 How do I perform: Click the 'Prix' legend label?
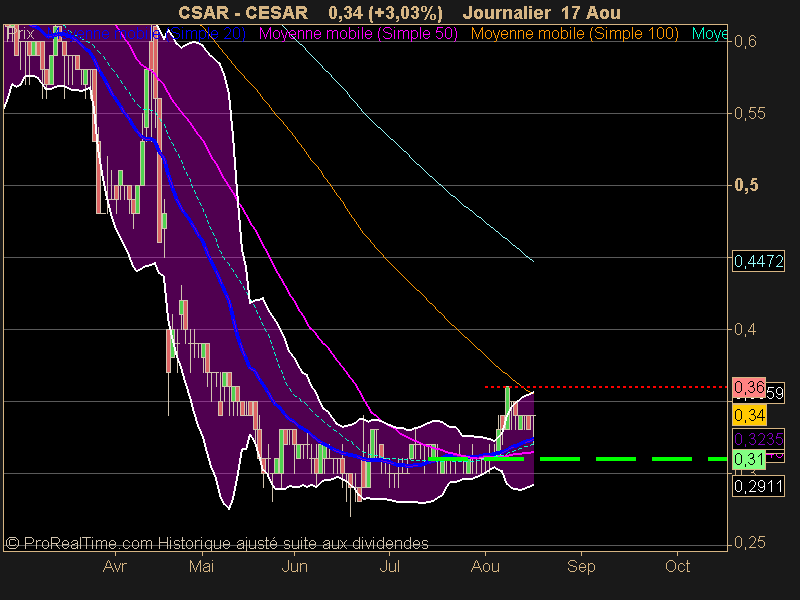[20, 34]
